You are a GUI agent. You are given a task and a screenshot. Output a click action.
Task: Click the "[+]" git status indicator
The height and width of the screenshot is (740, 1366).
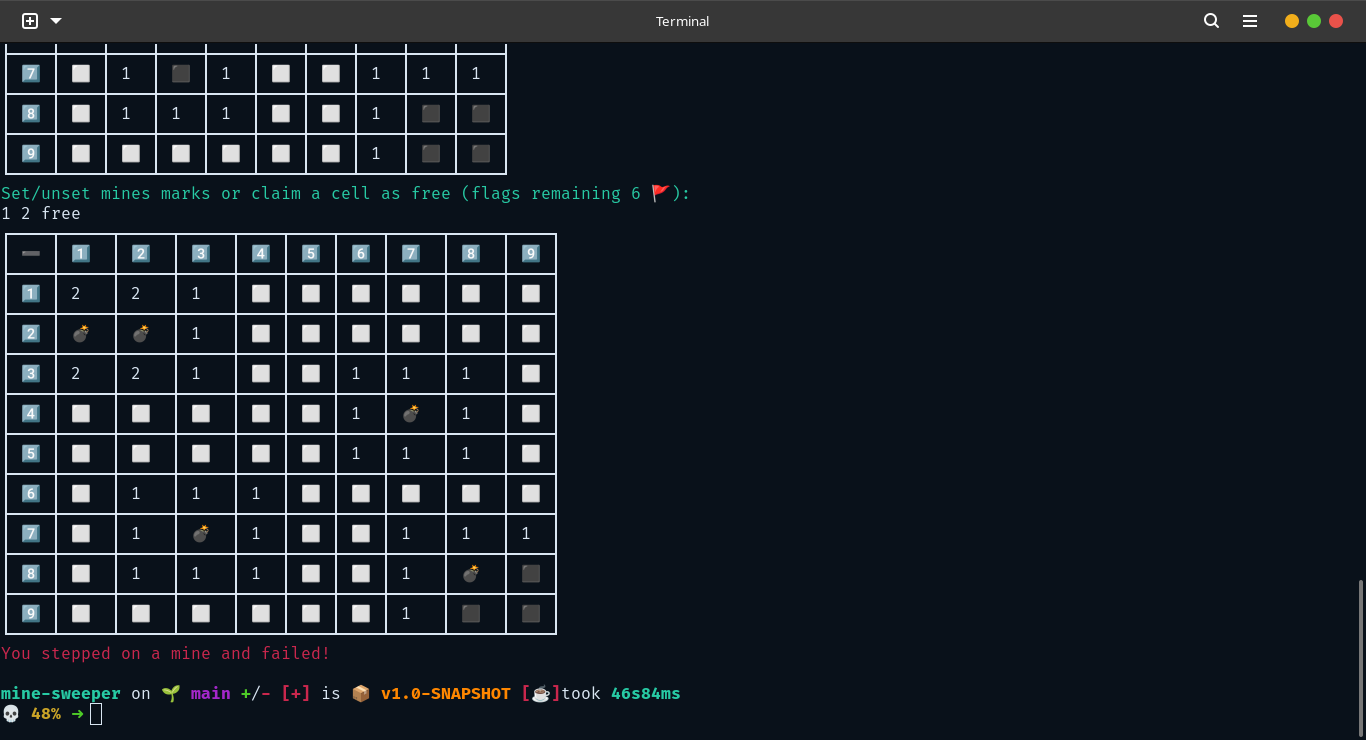[x=296, y=693]
